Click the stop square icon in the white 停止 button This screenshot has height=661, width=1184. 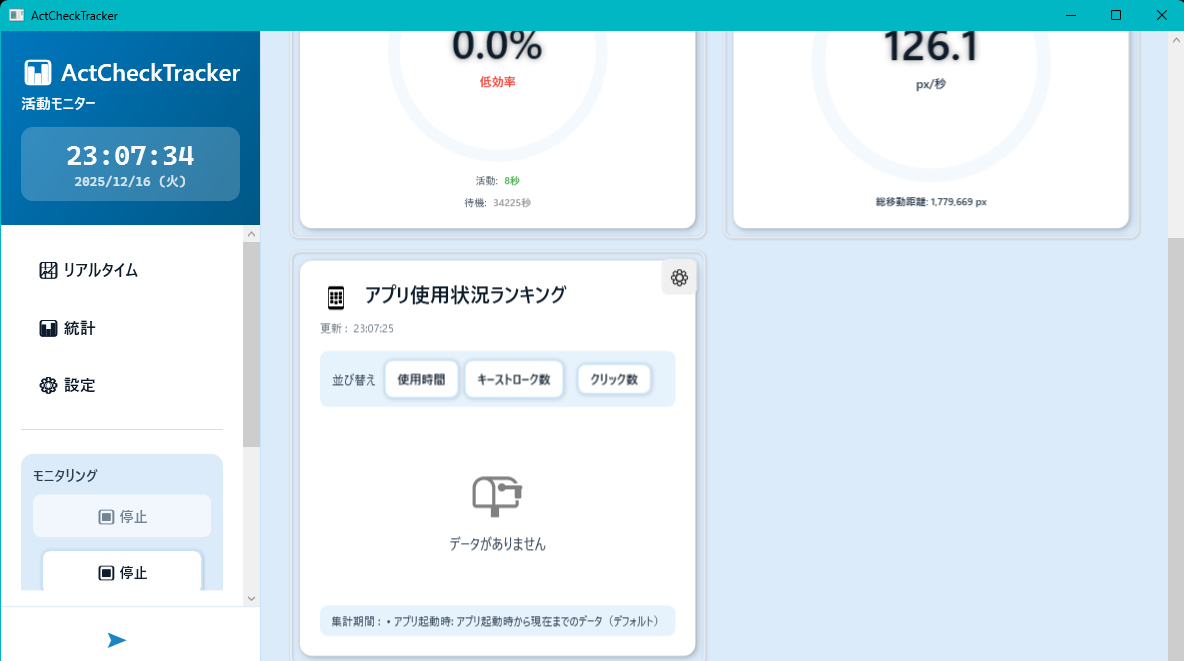[108, 572]
